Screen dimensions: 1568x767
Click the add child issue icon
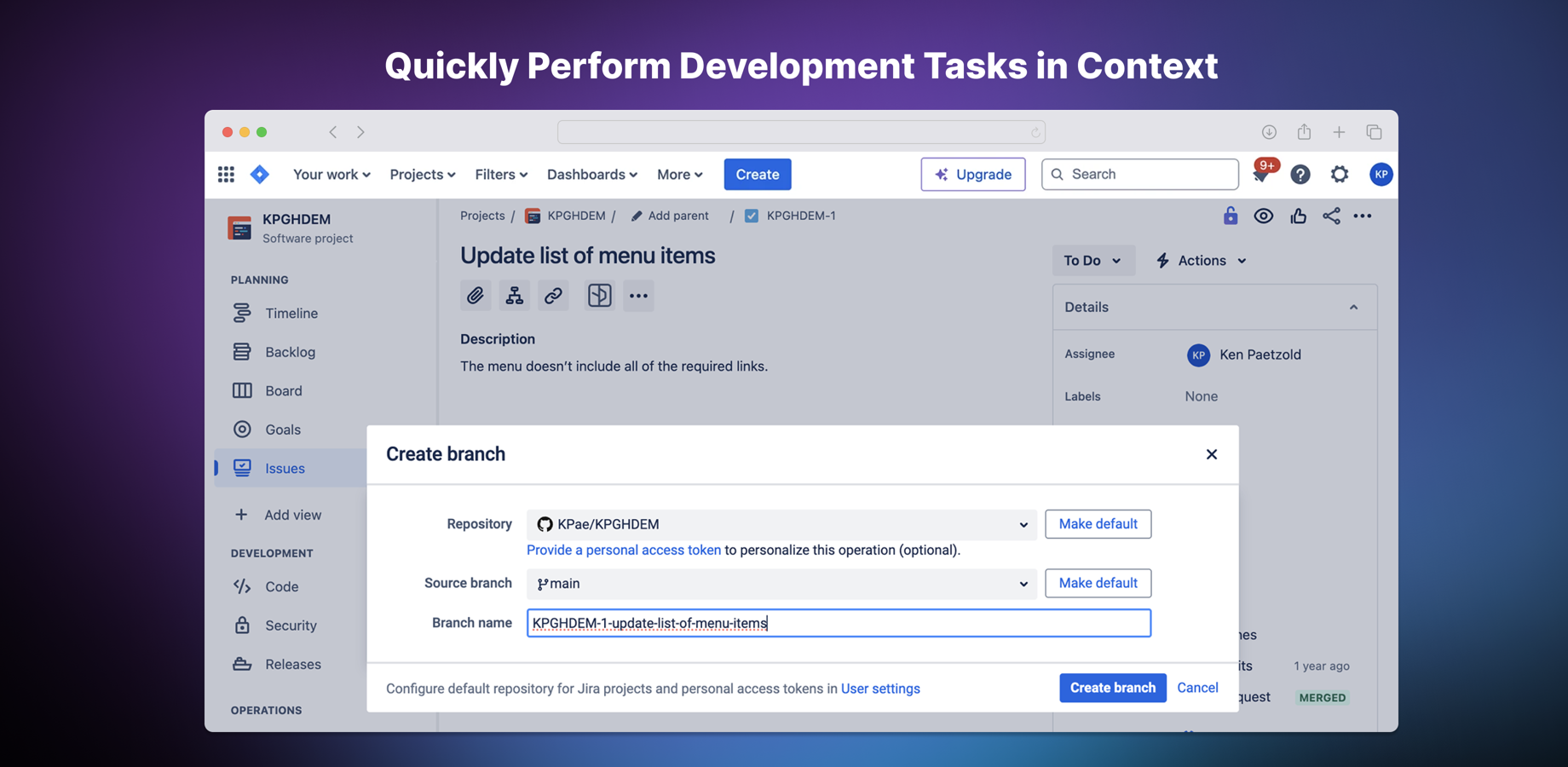coord(515,296)
